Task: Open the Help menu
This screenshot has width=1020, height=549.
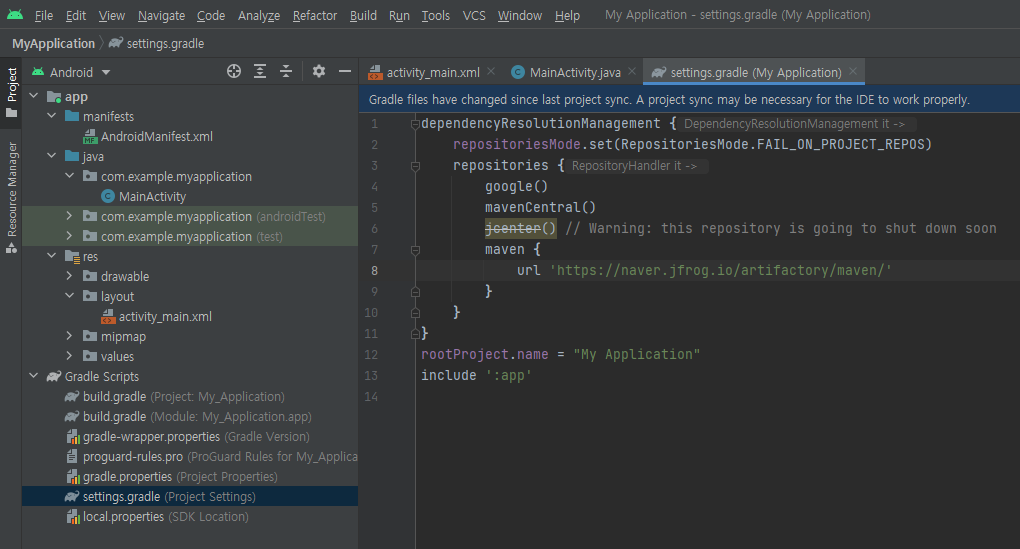Action: pos(567,15)
